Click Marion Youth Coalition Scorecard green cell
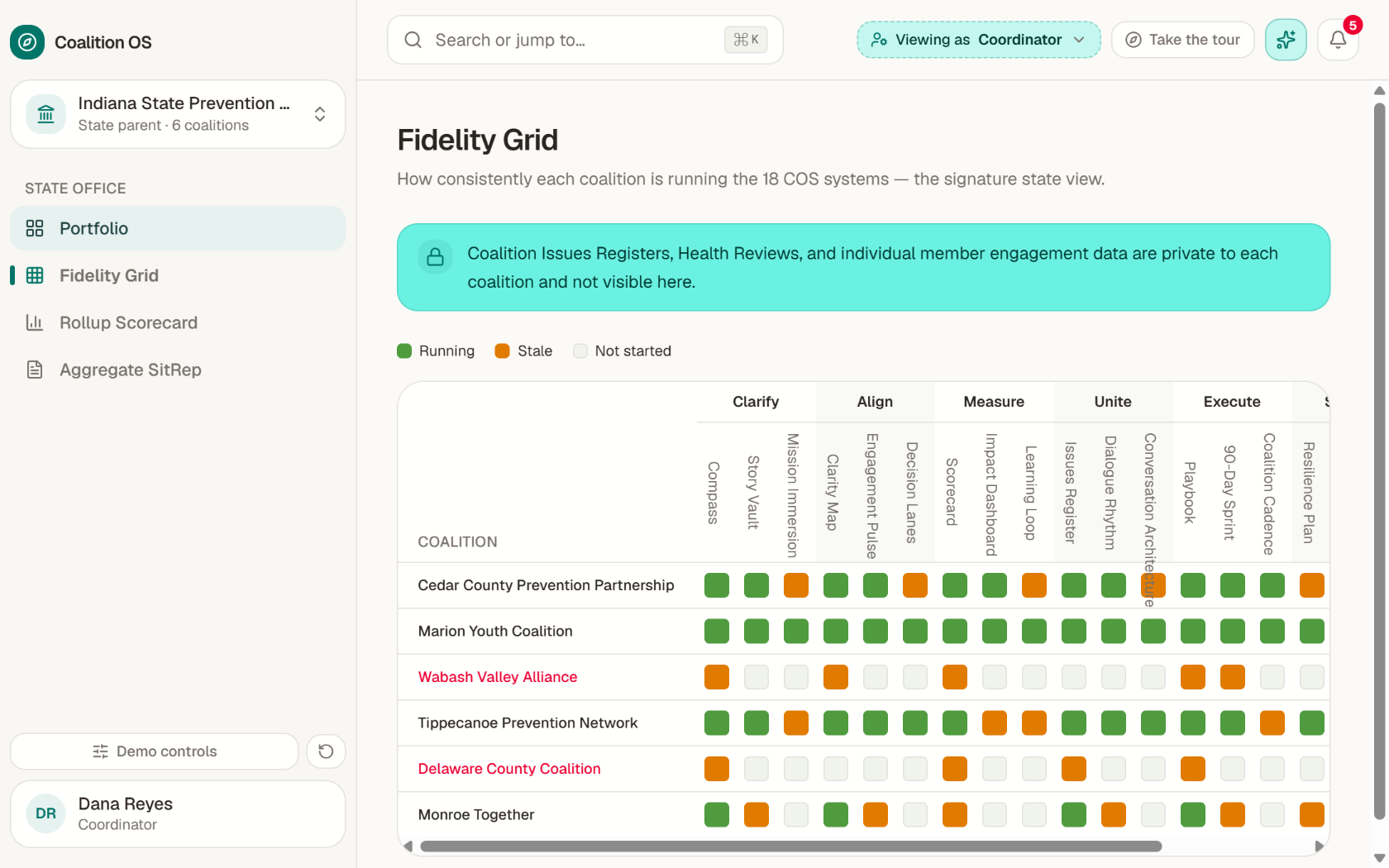 [x=955, y=632]
